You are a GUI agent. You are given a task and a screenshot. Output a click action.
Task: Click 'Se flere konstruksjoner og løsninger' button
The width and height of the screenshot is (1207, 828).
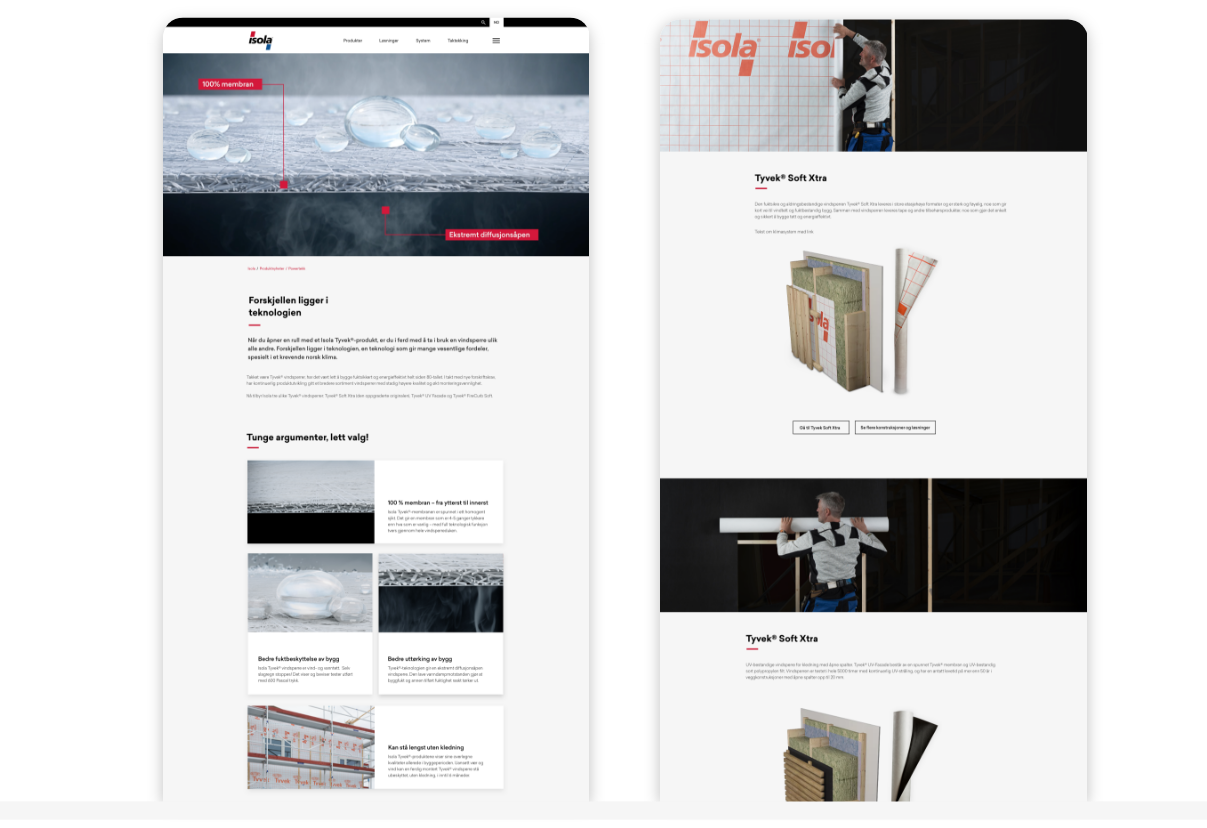click(x=894, y=427)
